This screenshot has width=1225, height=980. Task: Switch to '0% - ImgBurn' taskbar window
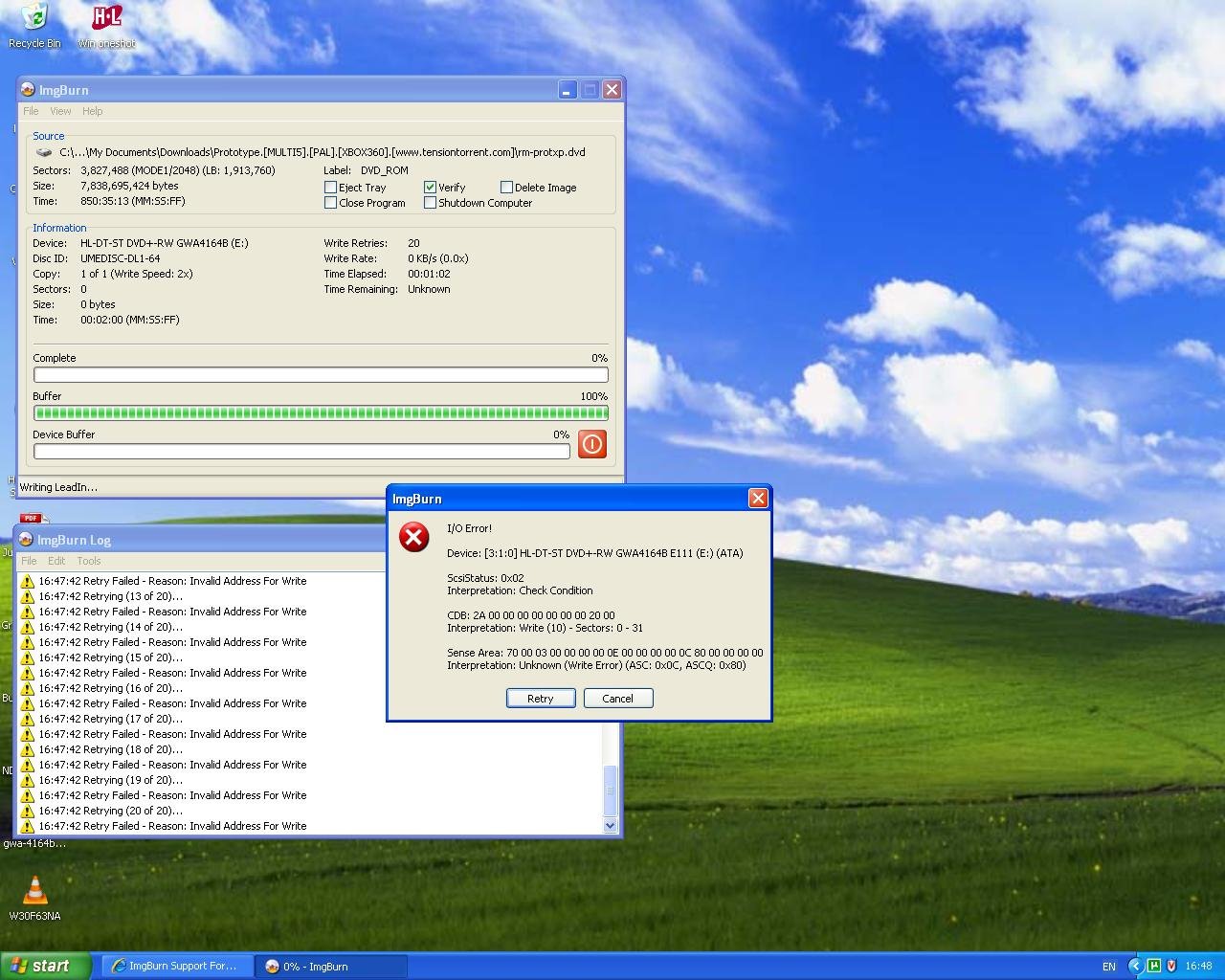click(x=332, y=967)
